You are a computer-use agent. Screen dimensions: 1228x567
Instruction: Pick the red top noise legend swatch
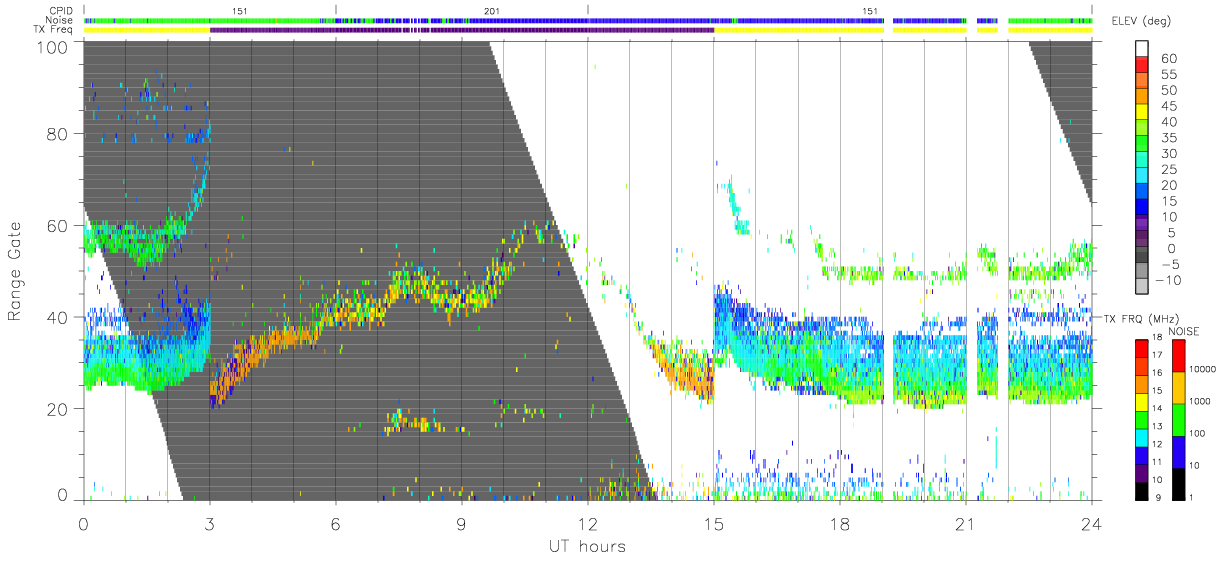click(1178, 356)
